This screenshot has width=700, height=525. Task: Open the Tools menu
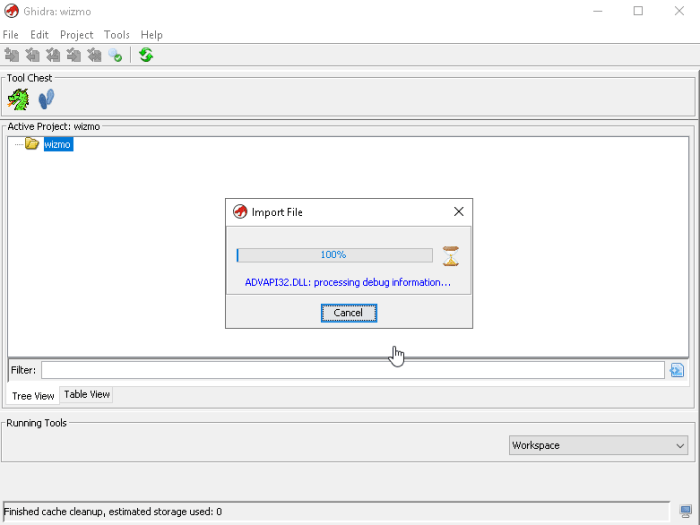[x=117, y=35]
